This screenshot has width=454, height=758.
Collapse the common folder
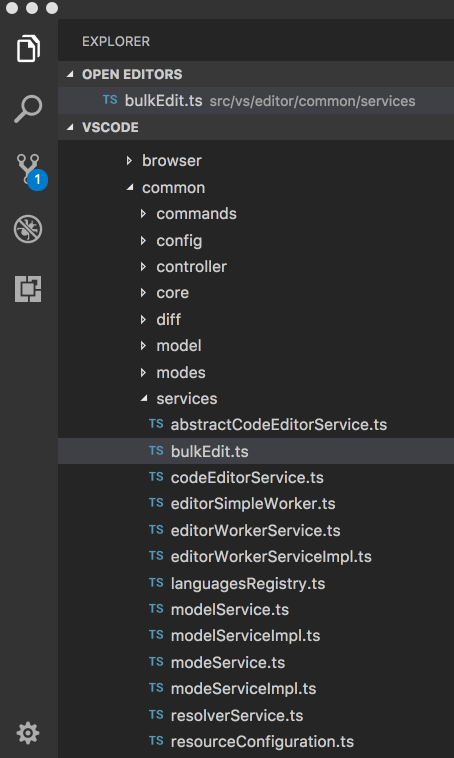click(x=130, y=188)
